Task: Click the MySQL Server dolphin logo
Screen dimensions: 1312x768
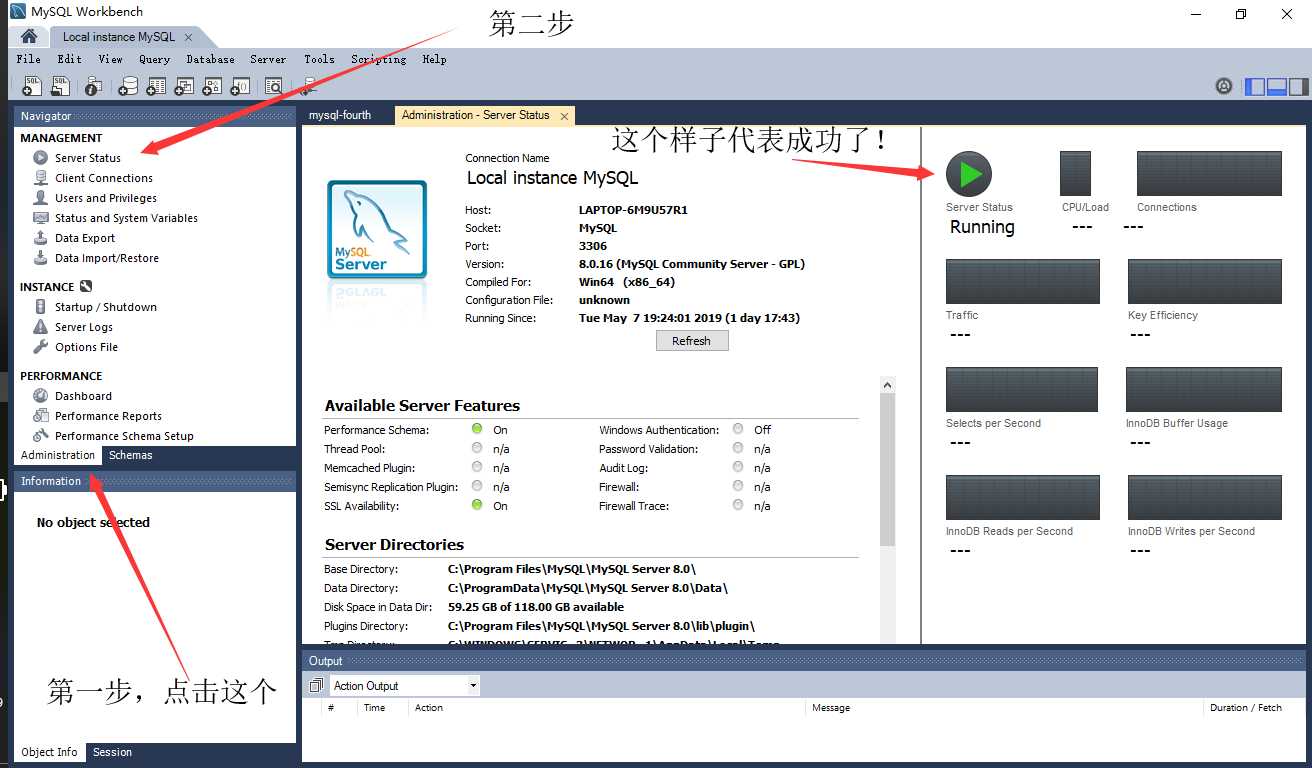Action: 377,229
